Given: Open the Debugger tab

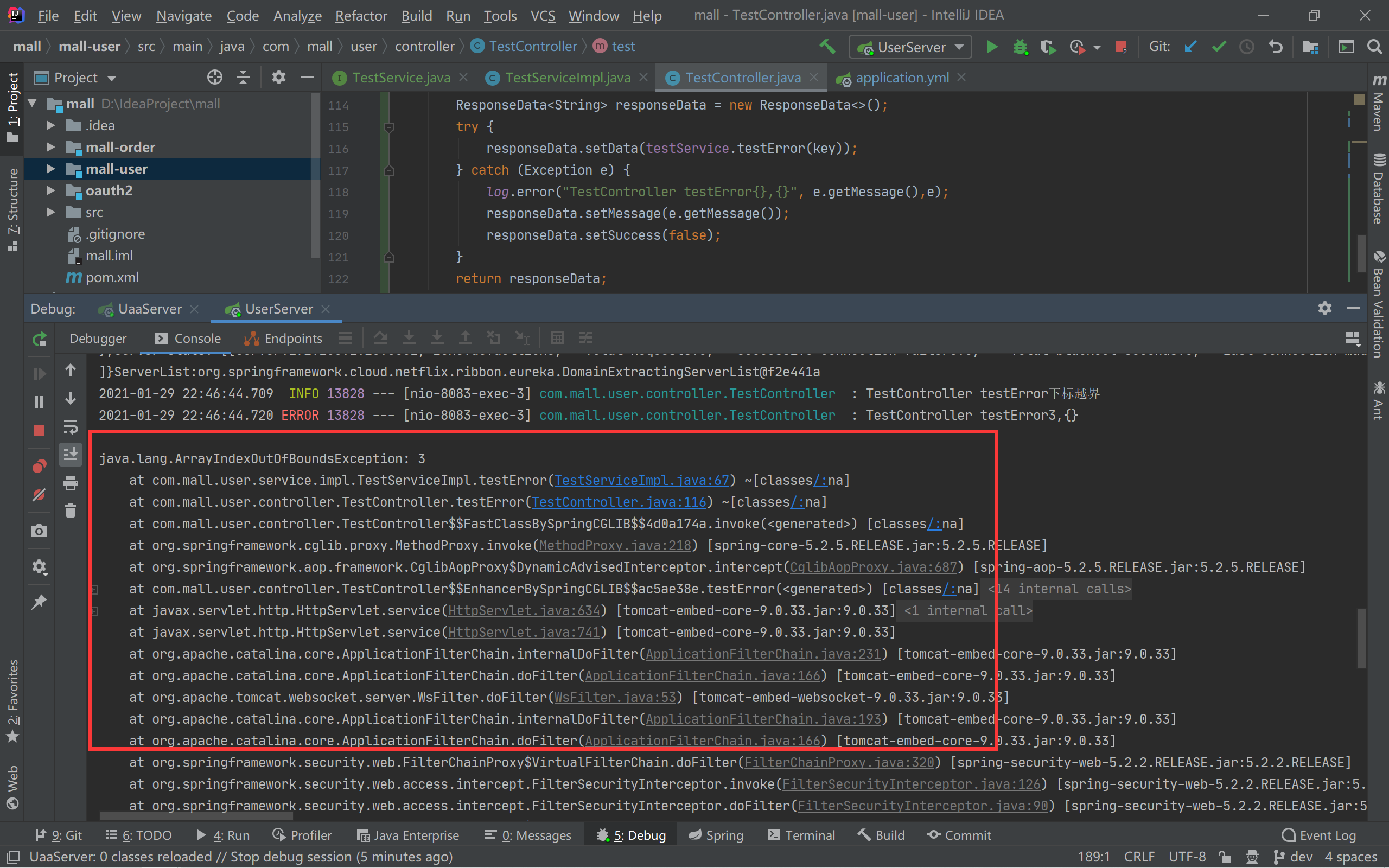Looking at the screenshot, I should (98, 339).
